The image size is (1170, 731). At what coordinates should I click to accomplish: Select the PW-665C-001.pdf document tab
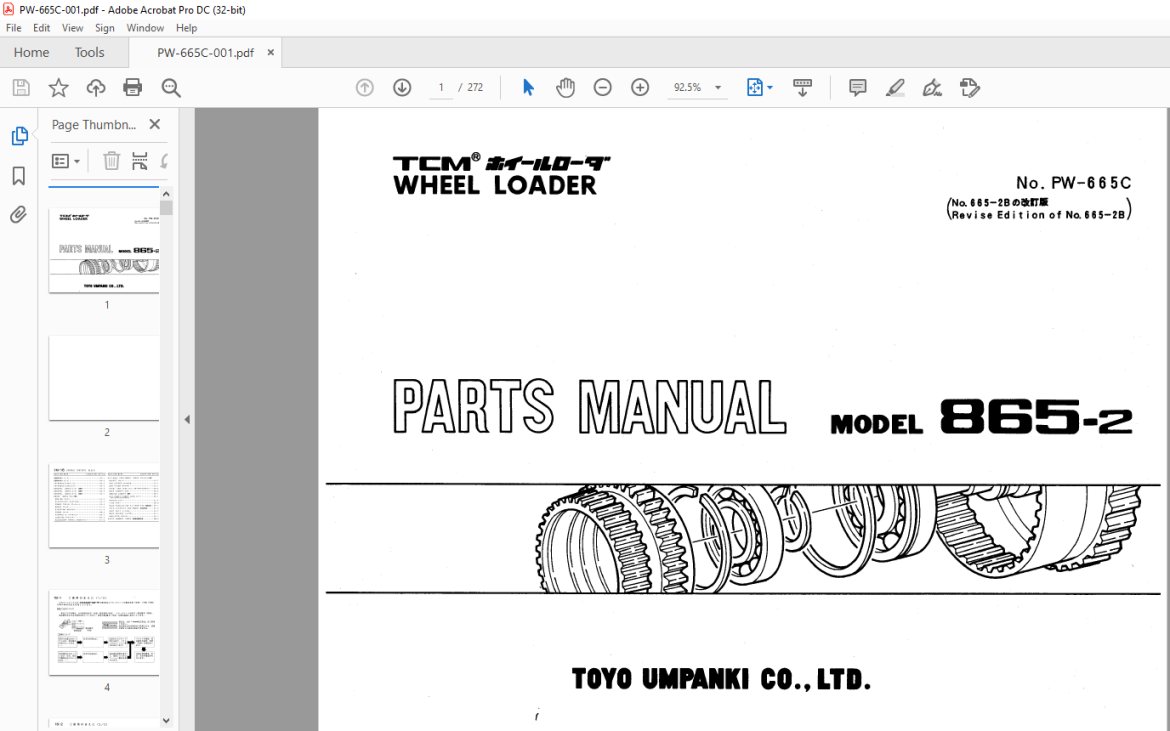pos(205,52)
